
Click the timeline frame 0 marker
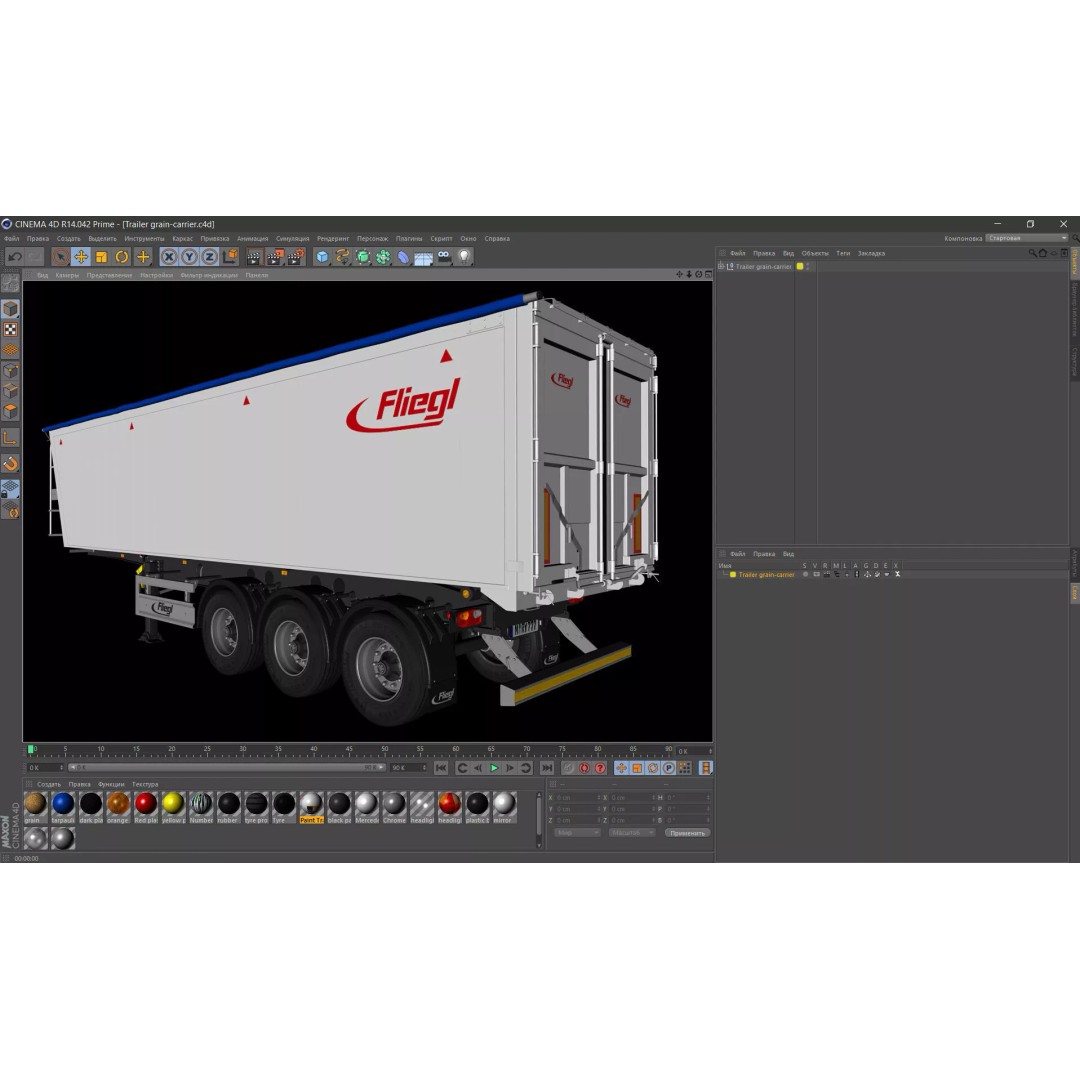pyautogui.click(x=31, y=749)
